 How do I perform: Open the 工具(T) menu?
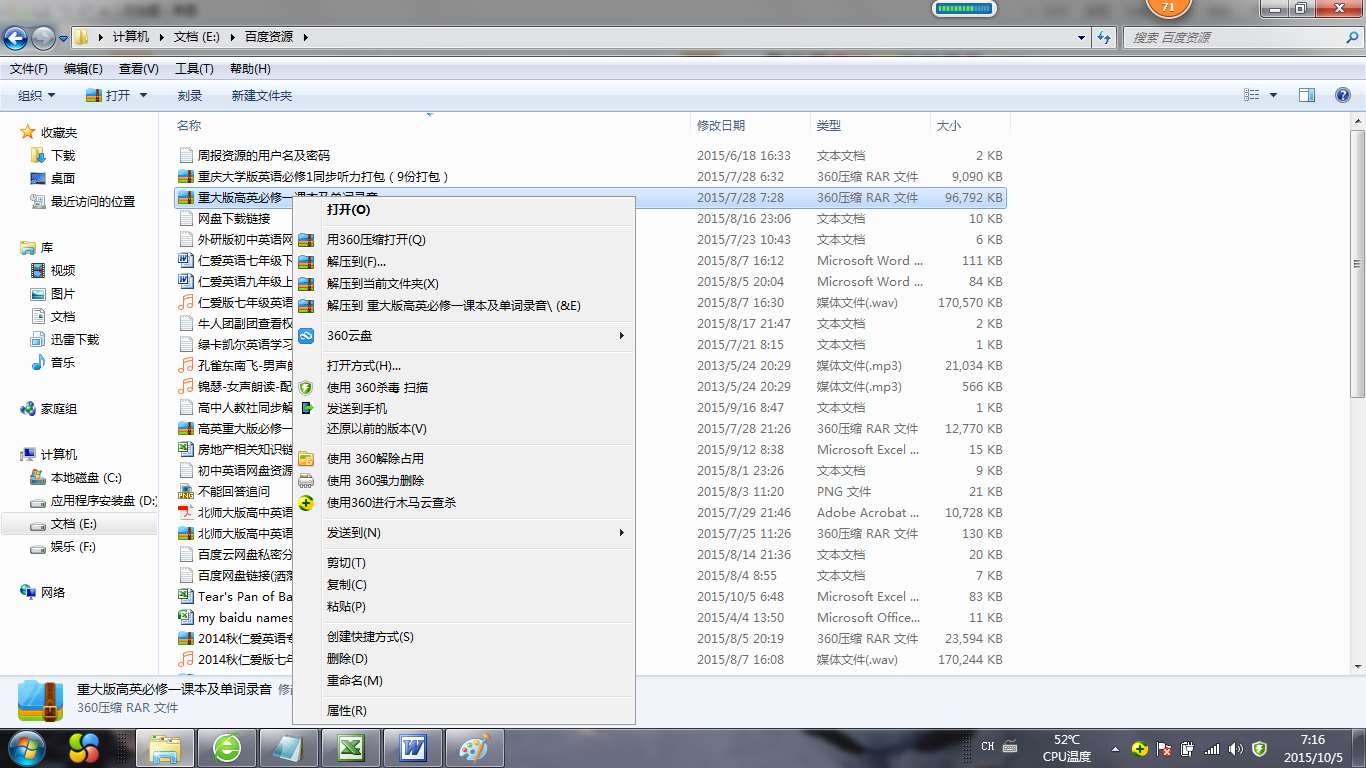coord(194,69)
